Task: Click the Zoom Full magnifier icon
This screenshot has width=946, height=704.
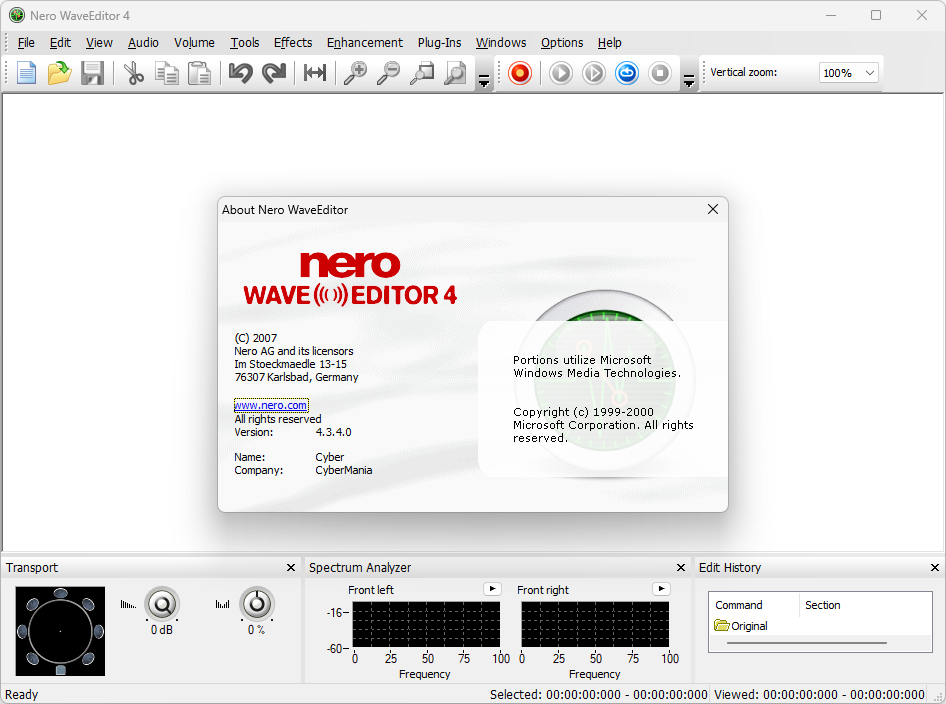Action: [455, 73]
